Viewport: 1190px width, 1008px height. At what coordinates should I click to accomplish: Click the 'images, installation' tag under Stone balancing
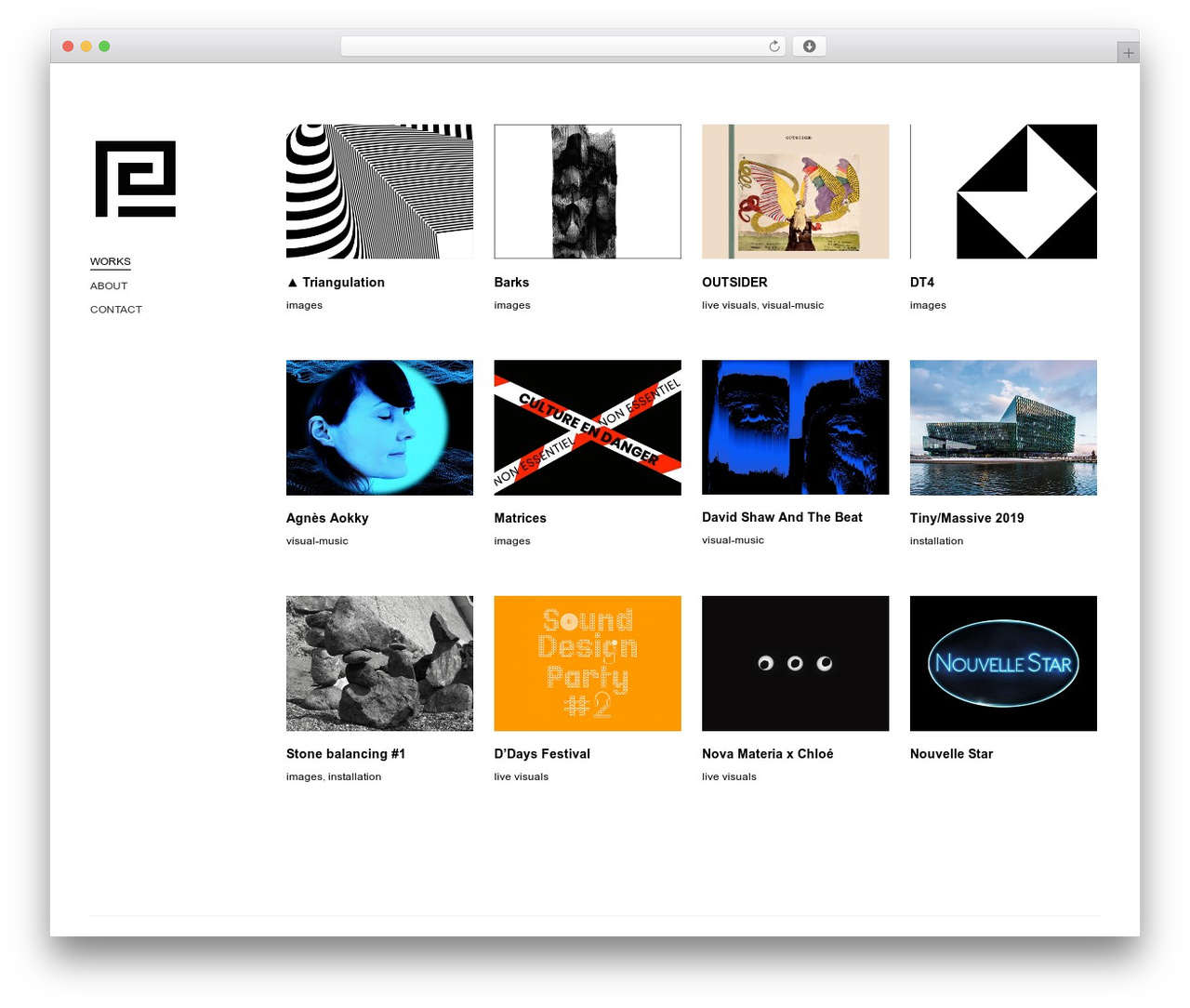click(334, 776)
